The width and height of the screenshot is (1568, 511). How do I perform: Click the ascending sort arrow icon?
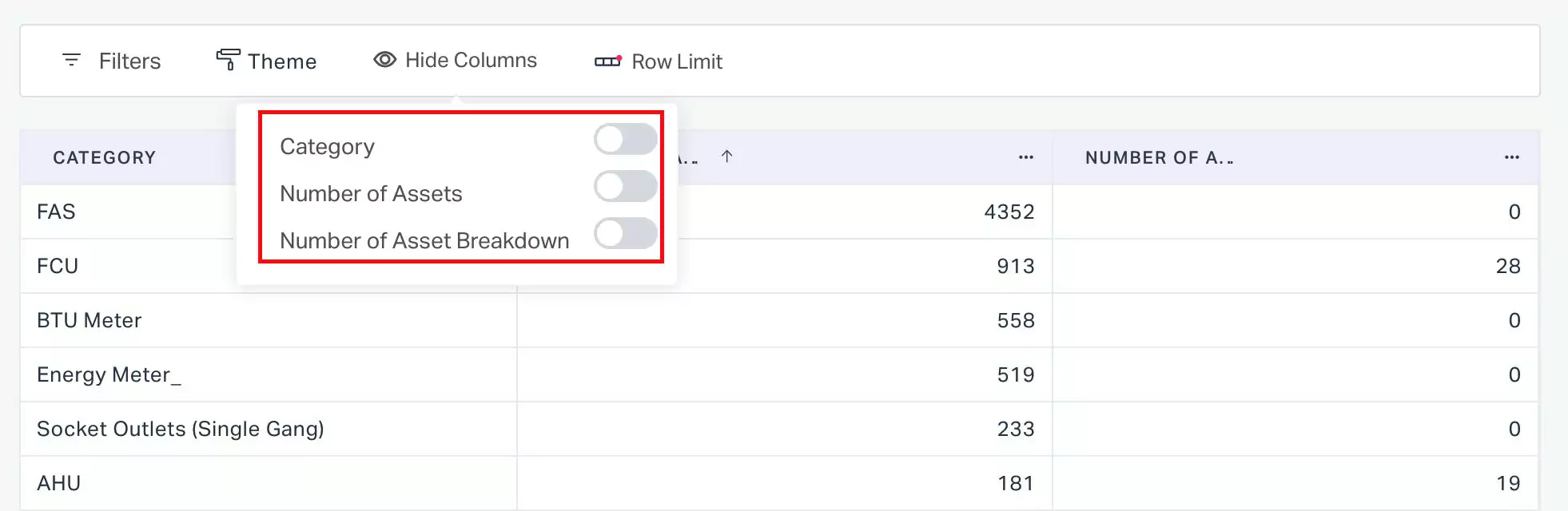coord(726,156)
